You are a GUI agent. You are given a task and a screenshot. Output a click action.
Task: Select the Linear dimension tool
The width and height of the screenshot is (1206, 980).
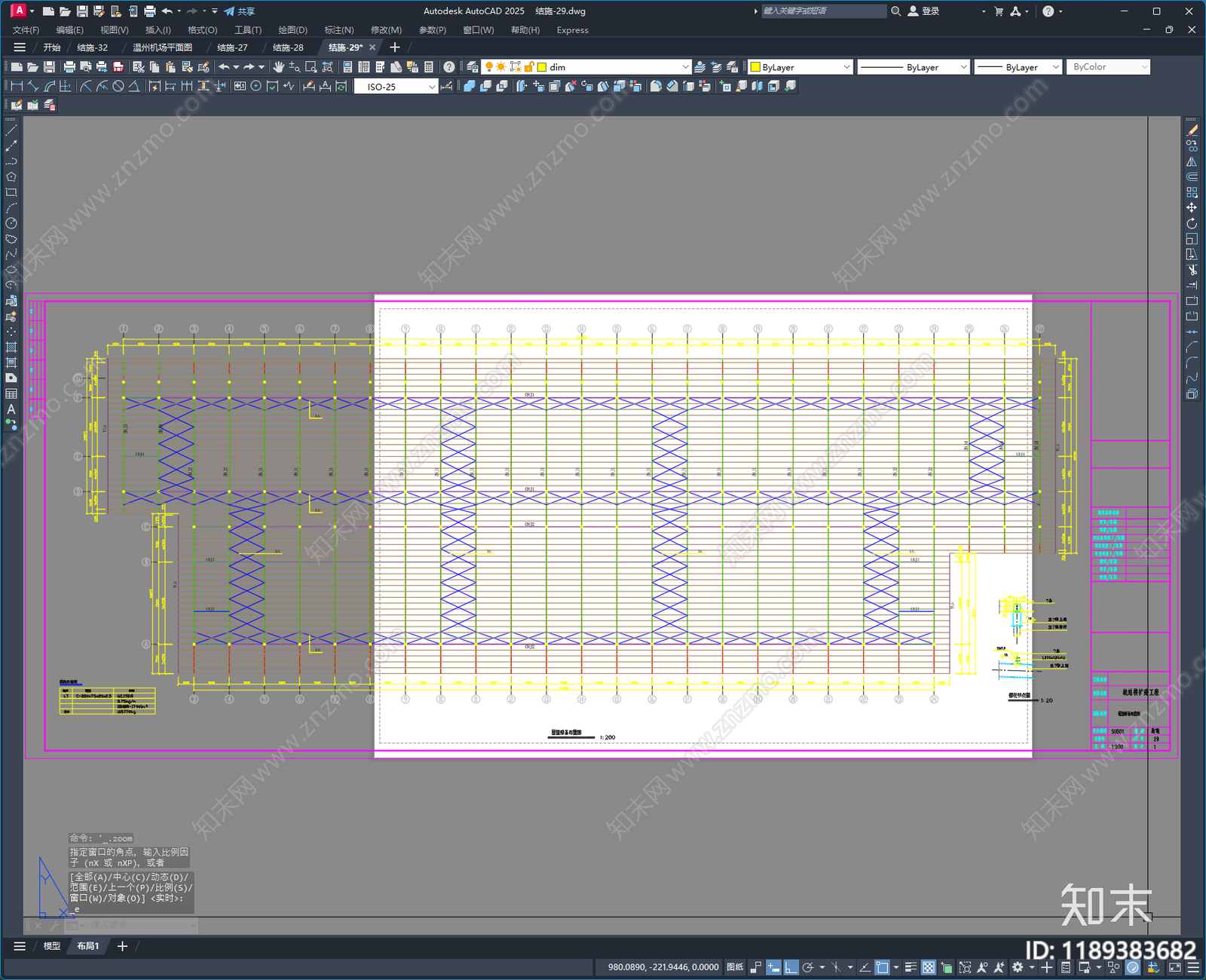16,87
